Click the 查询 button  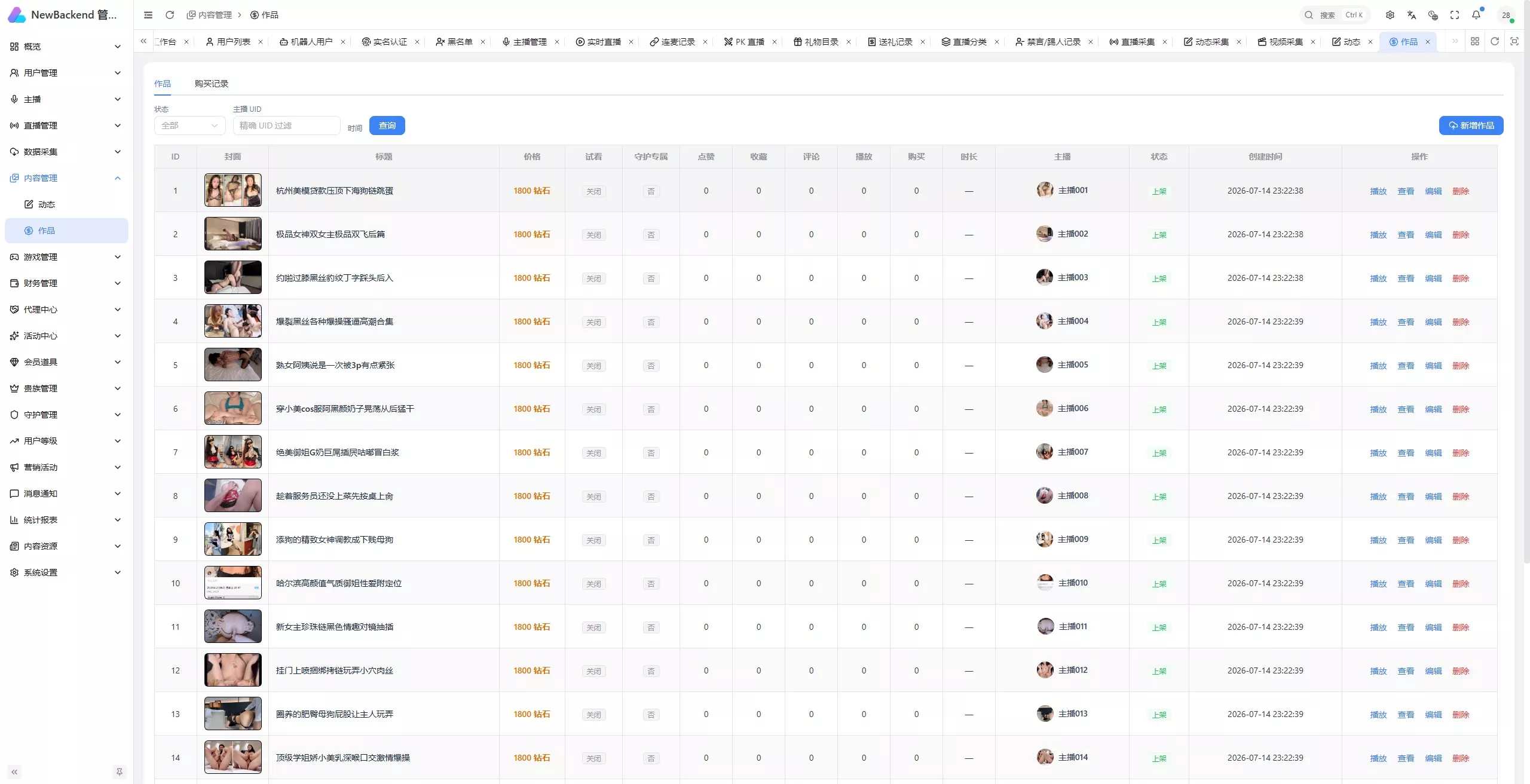387,125
